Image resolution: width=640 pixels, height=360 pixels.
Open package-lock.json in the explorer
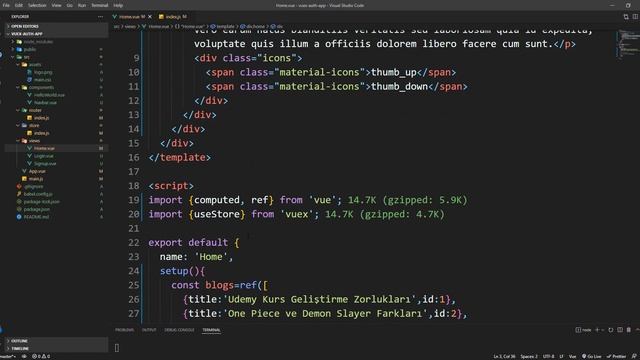(x=41, y=202)
